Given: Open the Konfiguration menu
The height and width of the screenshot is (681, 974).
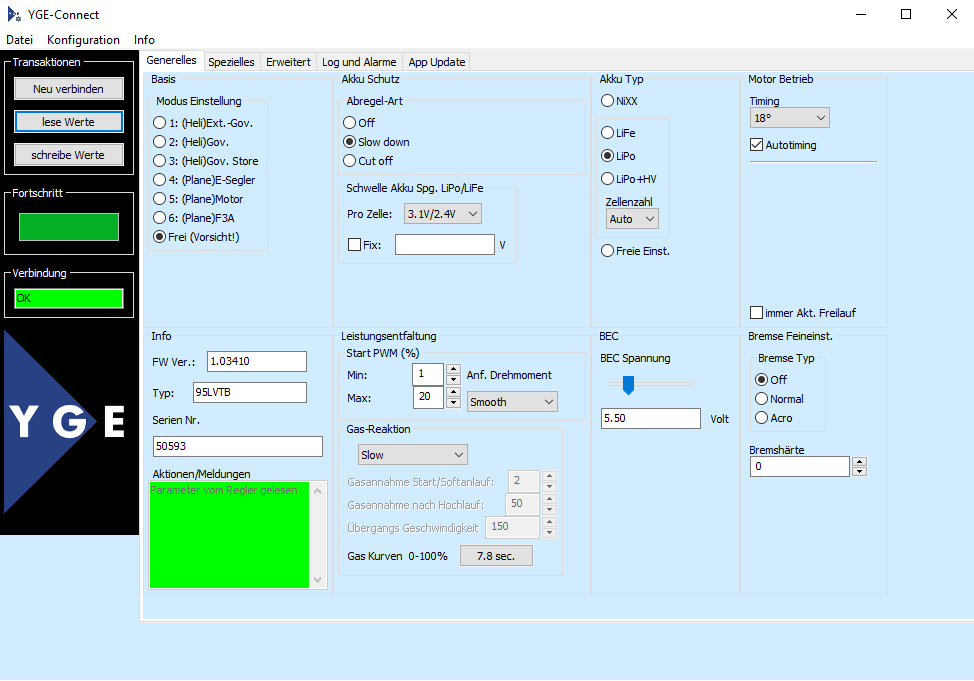Looking at the screenshot, I should coord(83,40).
